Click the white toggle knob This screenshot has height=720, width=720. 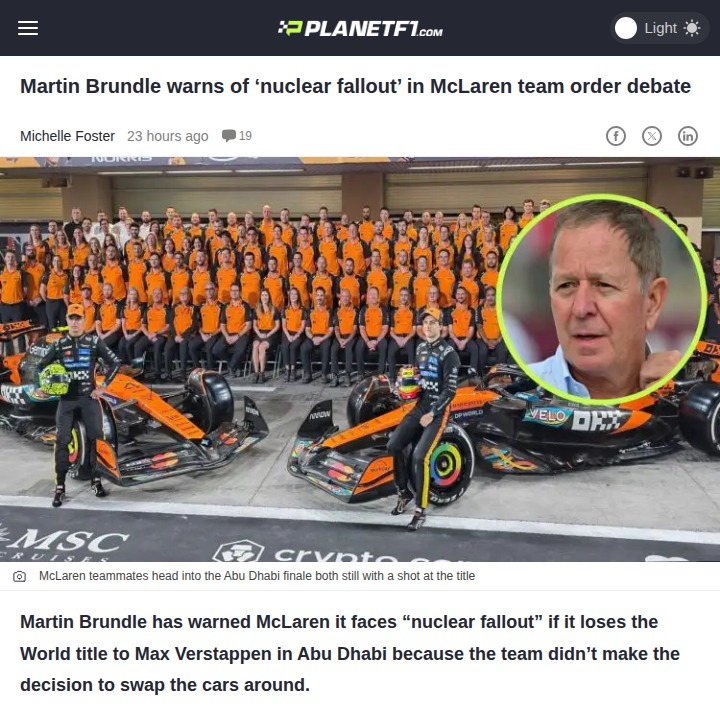tap(625, 28)
